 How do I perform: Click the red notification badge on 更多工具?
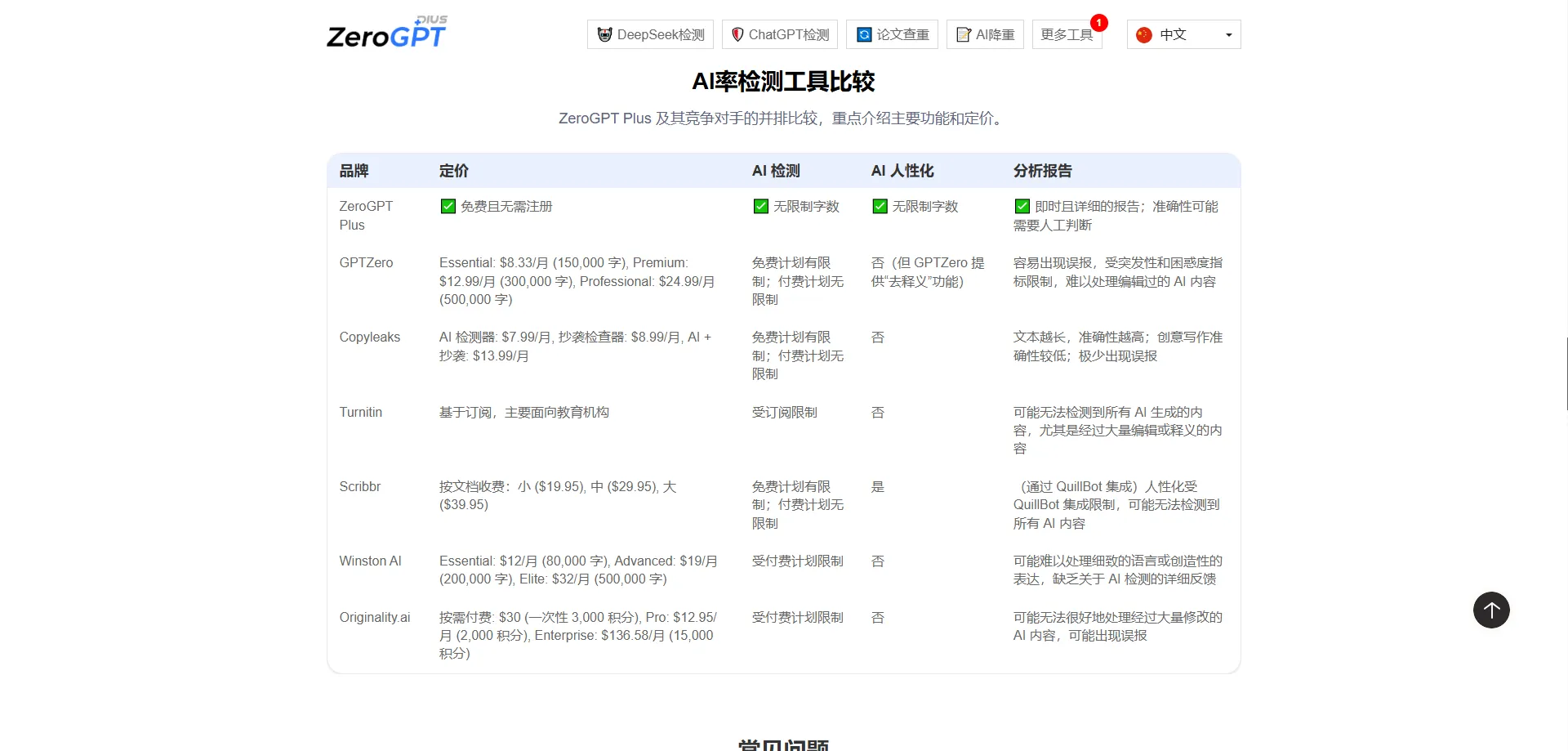coord(1100,23)
